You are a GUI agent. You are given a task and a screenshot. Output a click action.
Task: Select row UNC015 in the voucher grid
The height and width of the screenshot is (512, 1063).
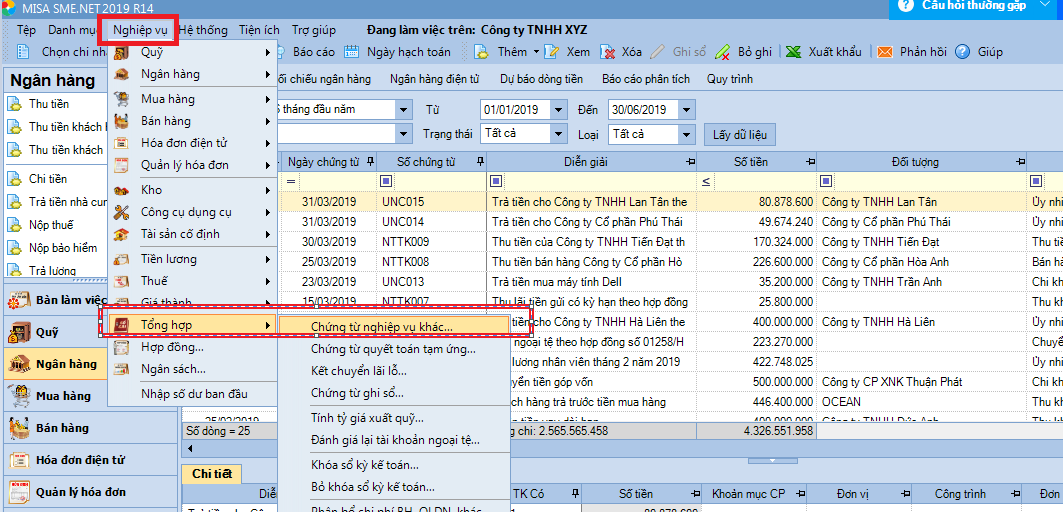click(670, 201)
